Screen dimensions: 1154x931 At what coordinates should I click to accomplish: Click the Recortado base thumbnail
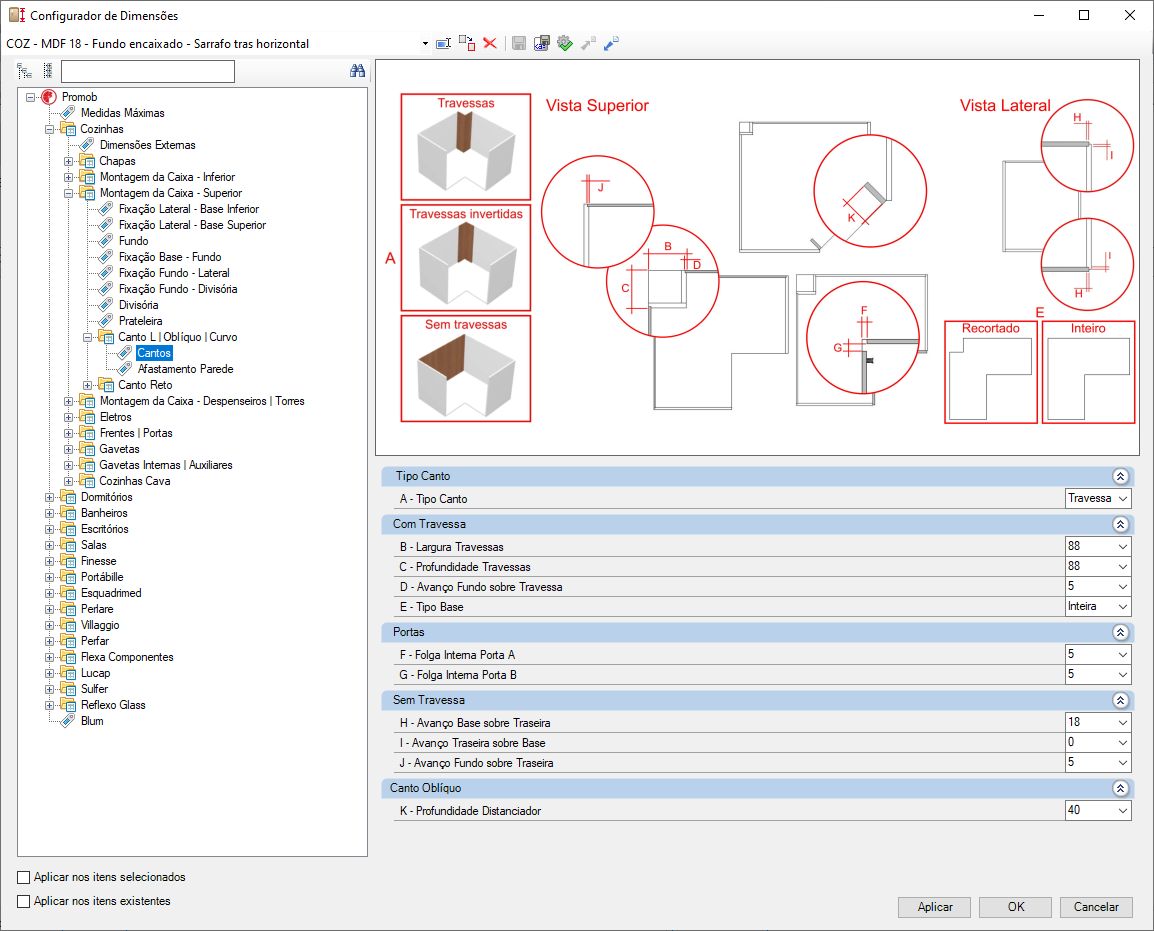[991, 372]
